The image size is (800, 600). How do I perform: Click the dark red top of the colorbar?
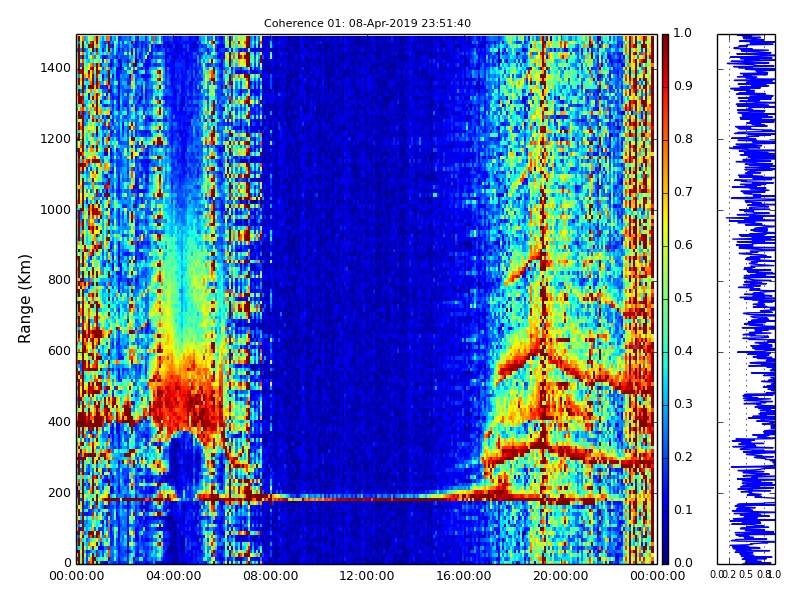665,46
